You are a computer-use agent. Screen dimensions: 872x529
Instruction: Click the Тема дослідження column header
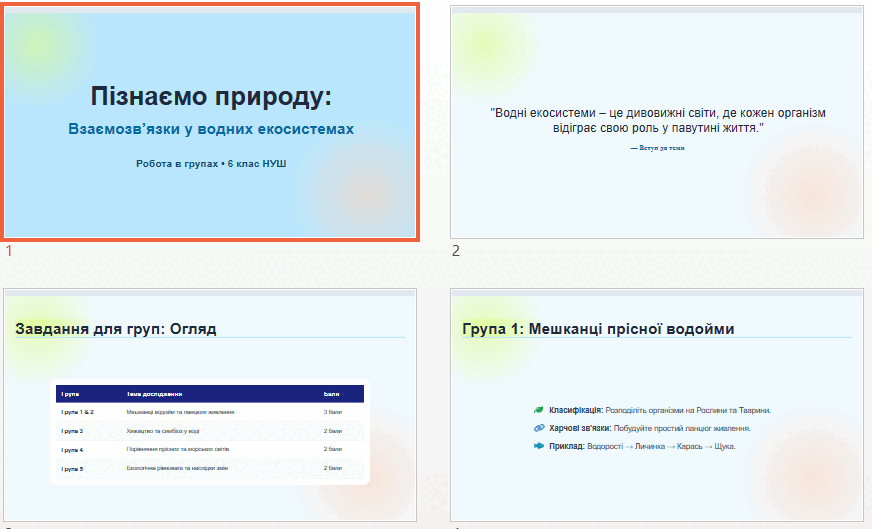pos(154,394)
